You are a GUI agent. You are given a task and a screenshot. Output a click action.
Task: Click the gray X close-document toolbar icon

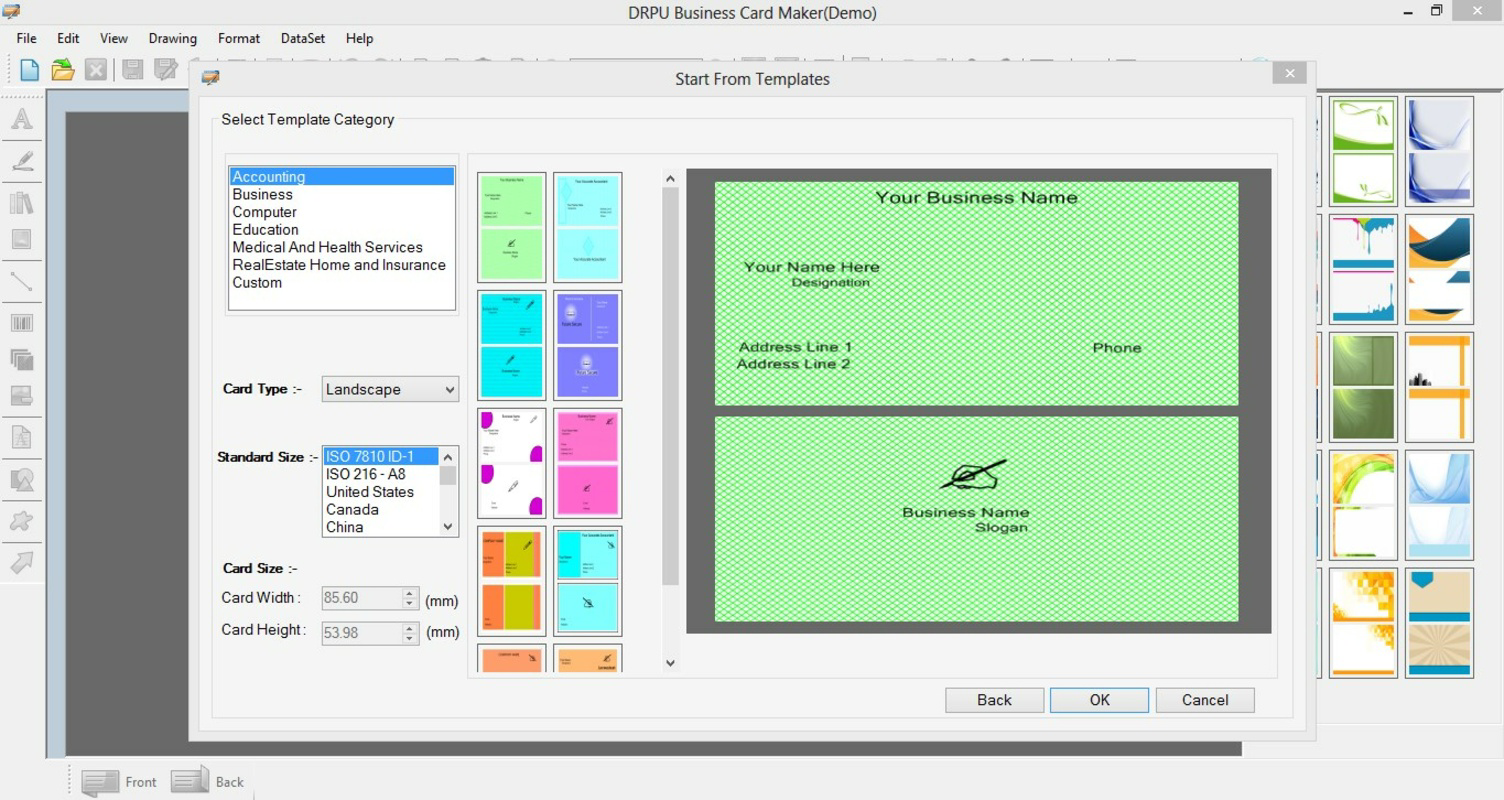pyautogui.click(x=96, y=69)
